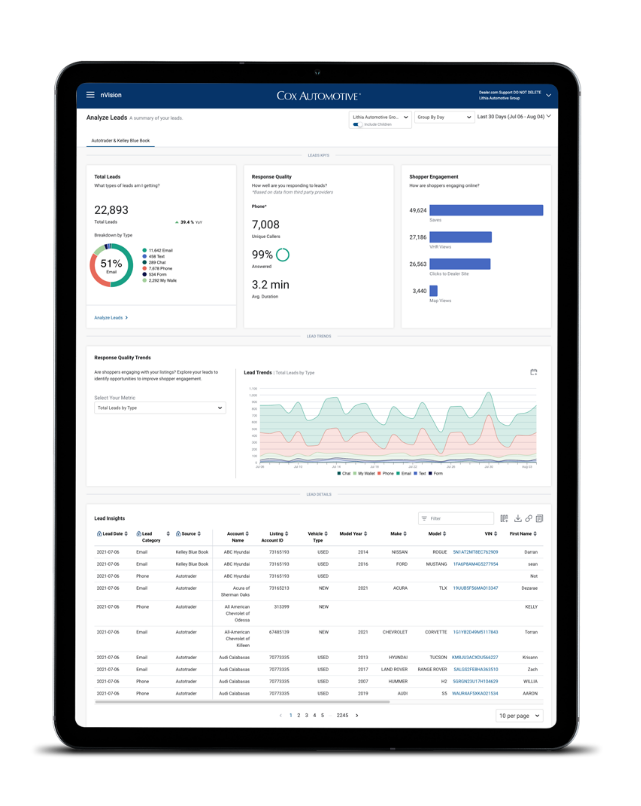Viewport: 641px width, 806px height.
Task: Open the Group By Day dropdown
Action: (444, 117)
